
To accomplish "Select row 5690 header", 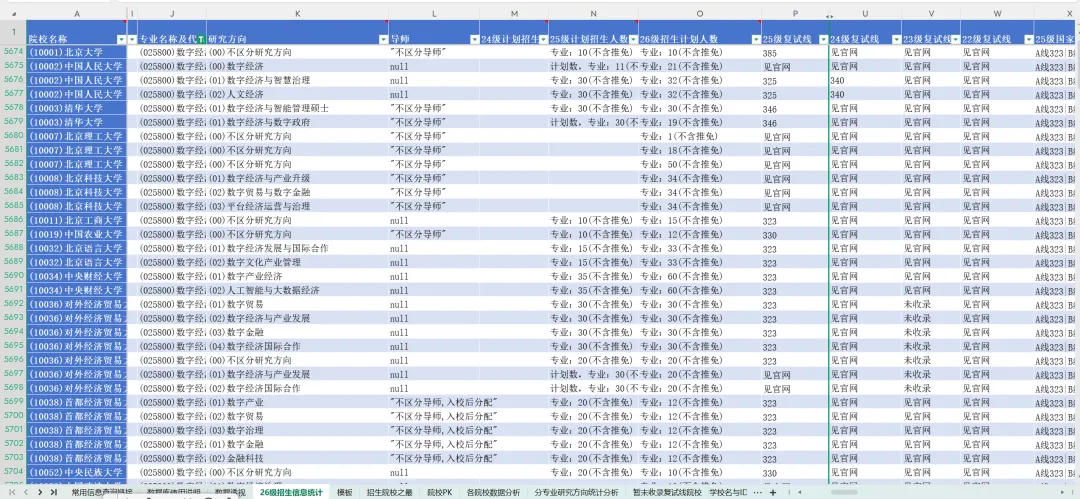I will 13,276.
